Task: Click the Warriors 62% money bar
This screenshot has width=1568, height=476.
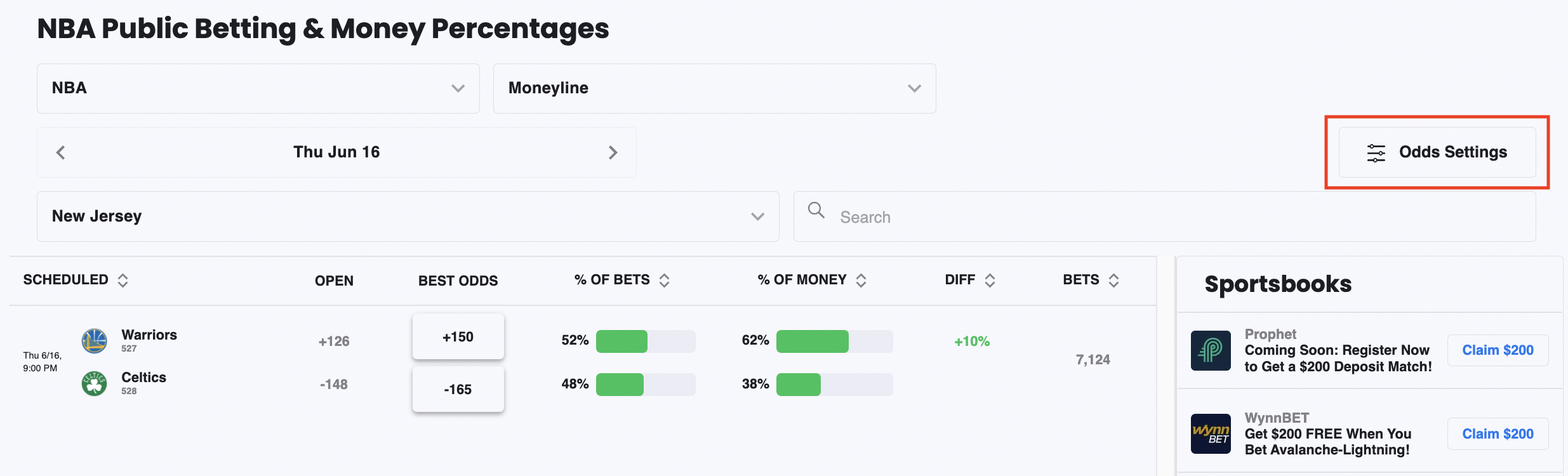Action: pyautogui.click(x=834, y=341)
